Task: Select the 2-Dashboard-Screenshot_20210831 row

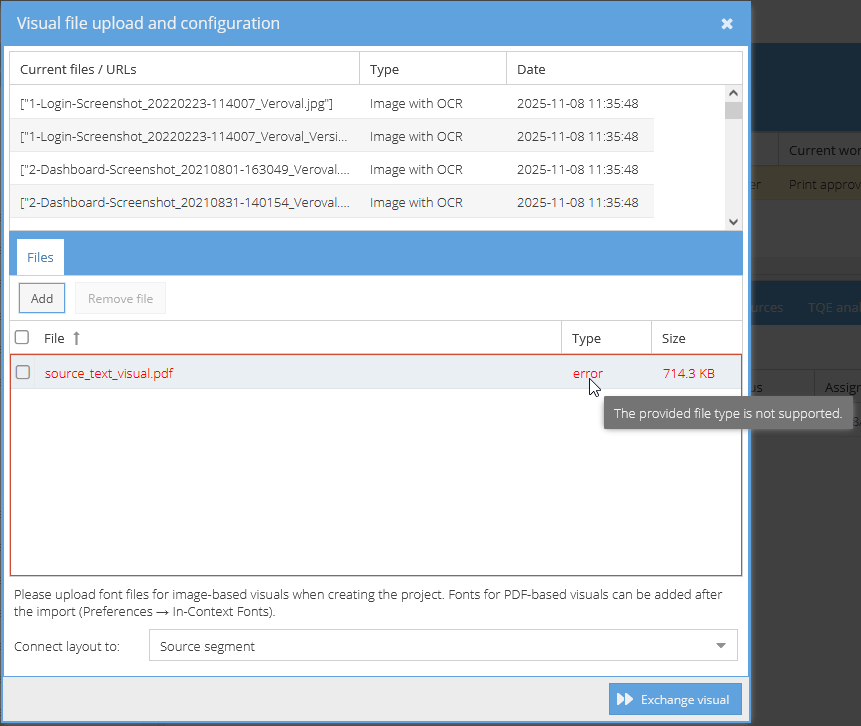Action: (x=185, y=202)
